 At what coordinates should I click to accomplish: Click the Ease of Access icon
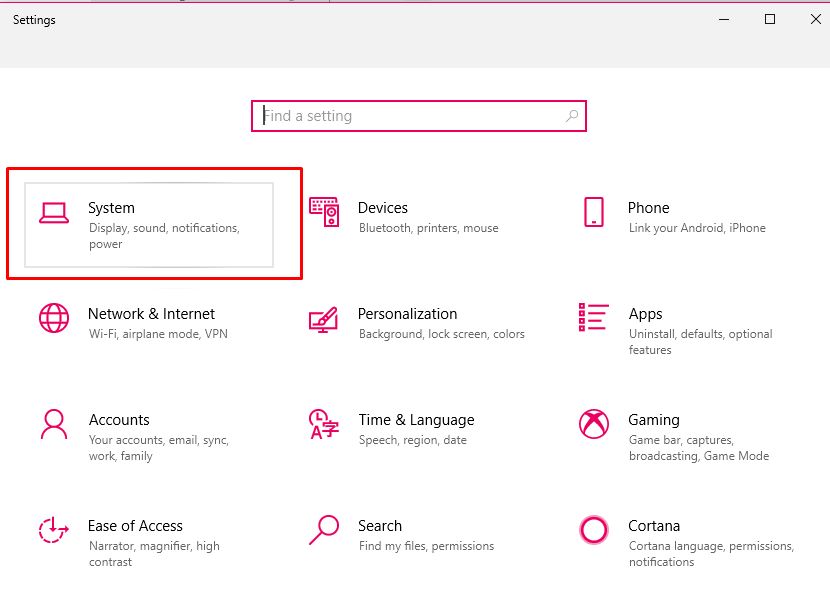tap(53, 530)
